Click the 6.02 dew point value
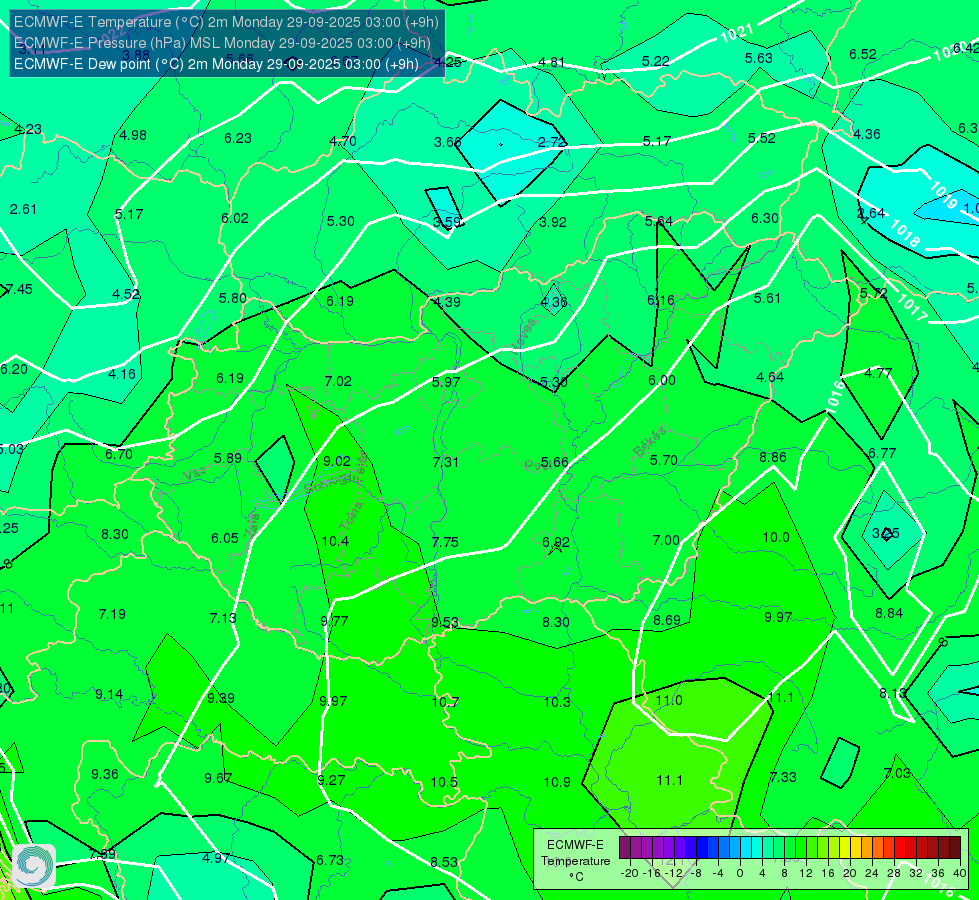Image resolution: width=979 pixels, height=900 pixels. click(x=235, y=218)
